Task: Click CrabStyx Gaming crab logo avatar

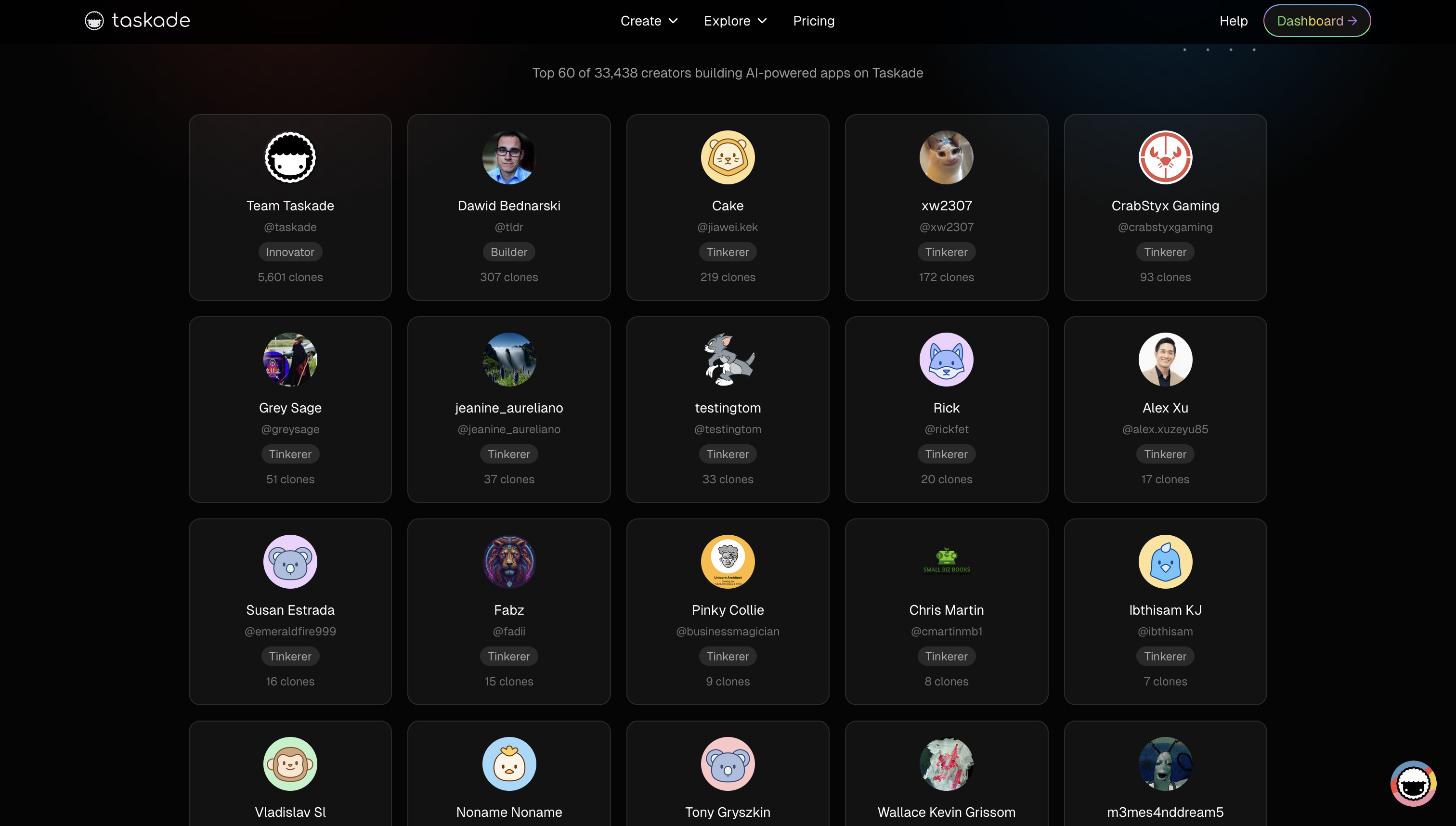Action: [1164, 158]
